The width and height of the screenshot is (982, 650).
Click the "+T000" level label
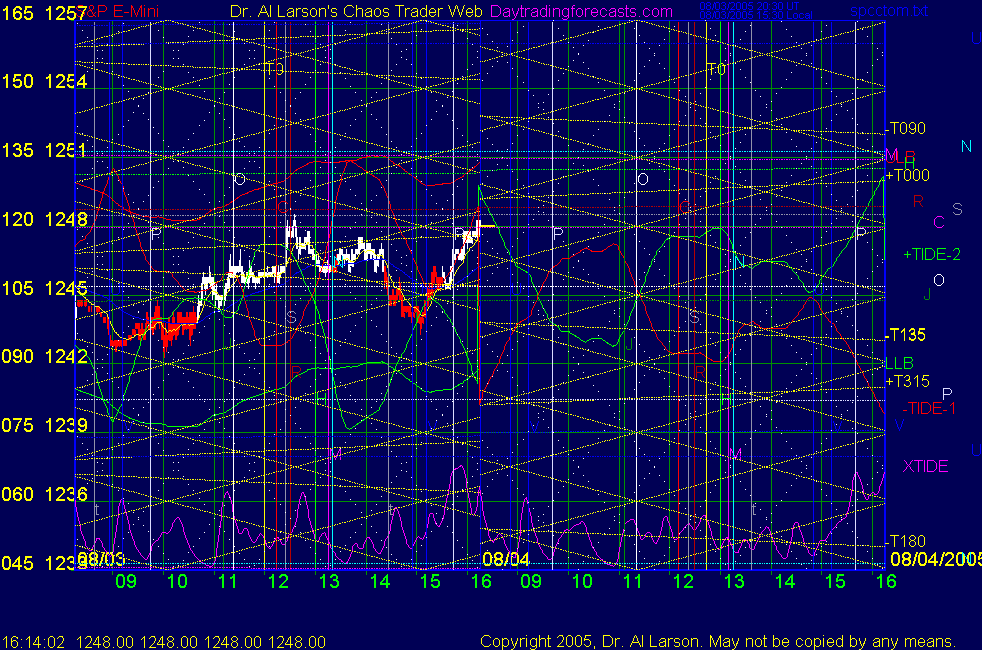click(x=907, y=175)
